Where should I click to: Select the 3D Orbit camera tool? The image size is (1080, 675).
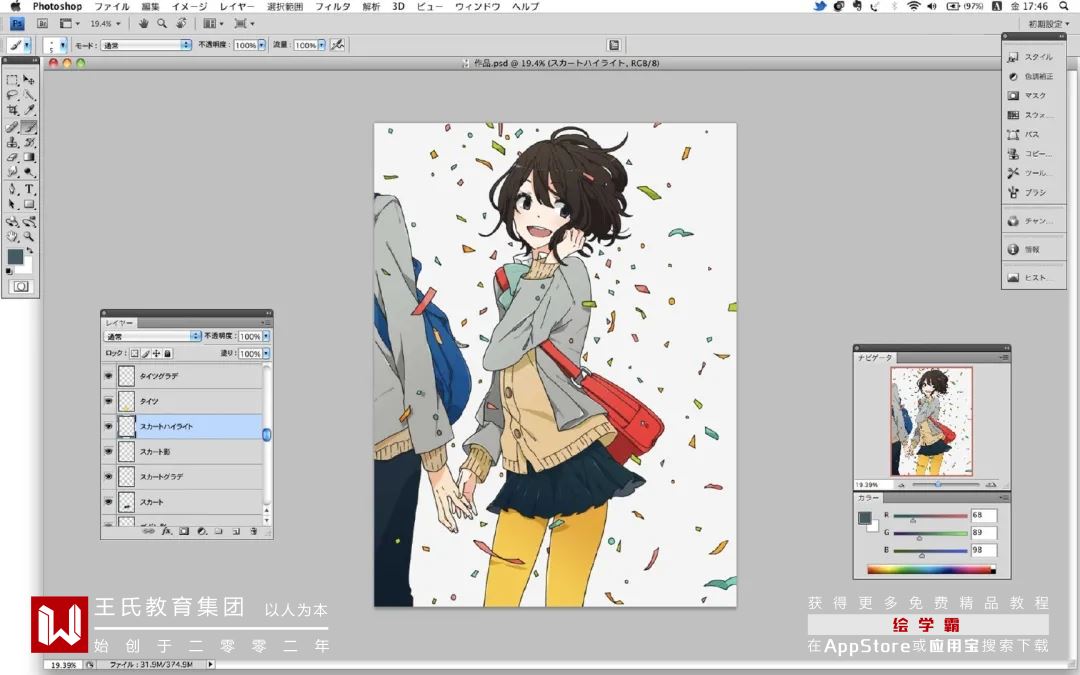(x=29, y=221)
